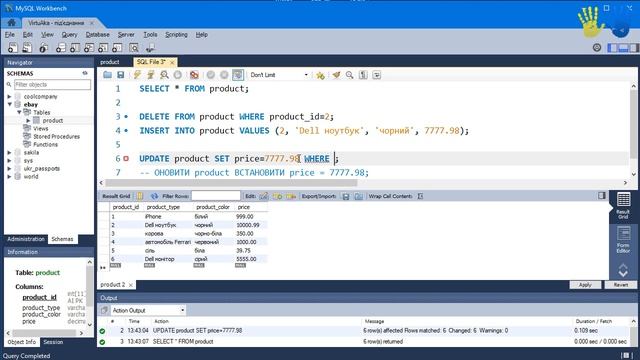Click the create new function toolbar icon
This screenshot has width=640, height=360.
[117, 48]
